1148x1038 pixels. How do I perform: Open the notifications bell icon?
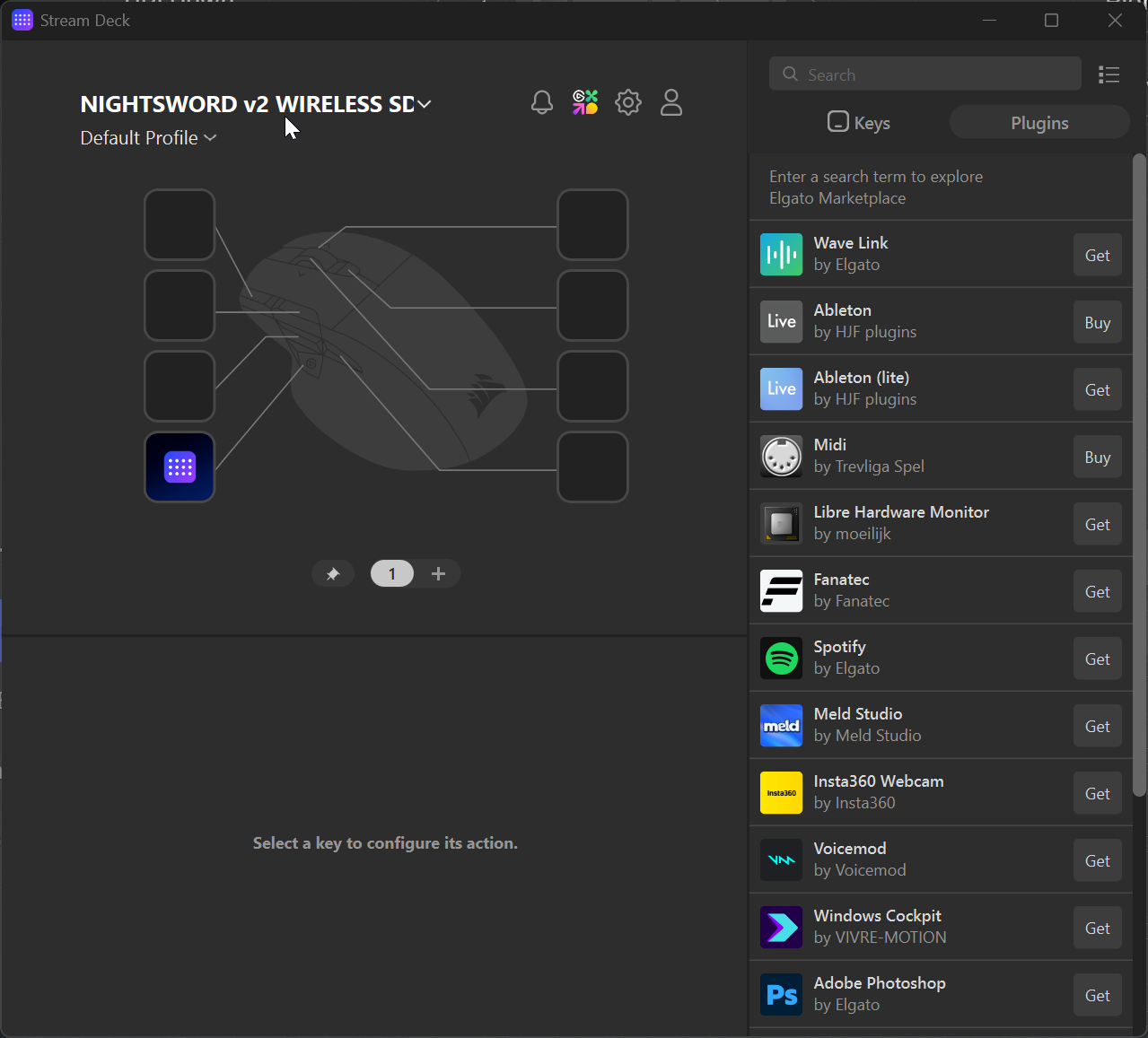click(x=542, y=102)
